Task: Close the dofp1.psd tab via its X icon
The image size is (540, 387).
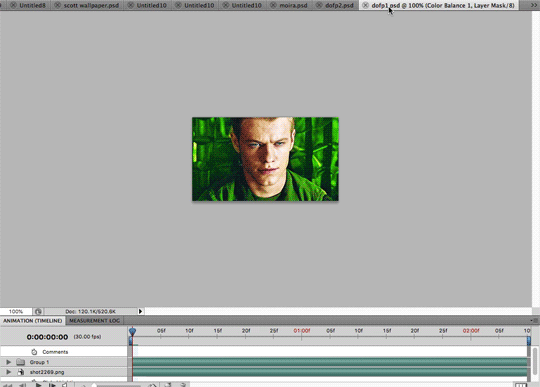Action: [x=365, y=5]
